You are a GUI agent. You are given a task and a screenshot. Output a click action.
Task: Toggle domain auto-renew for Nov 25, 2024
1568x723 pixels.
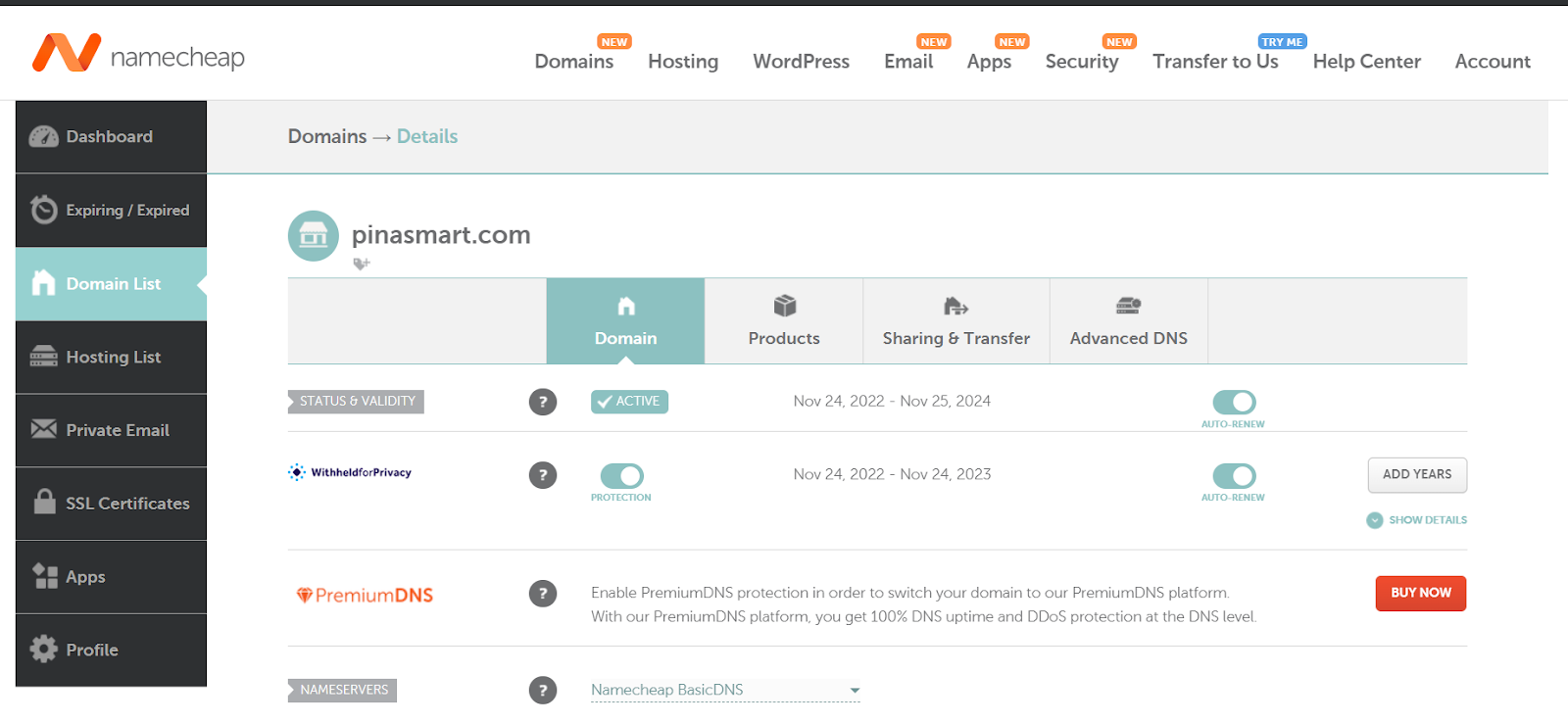pos(1234,402)
